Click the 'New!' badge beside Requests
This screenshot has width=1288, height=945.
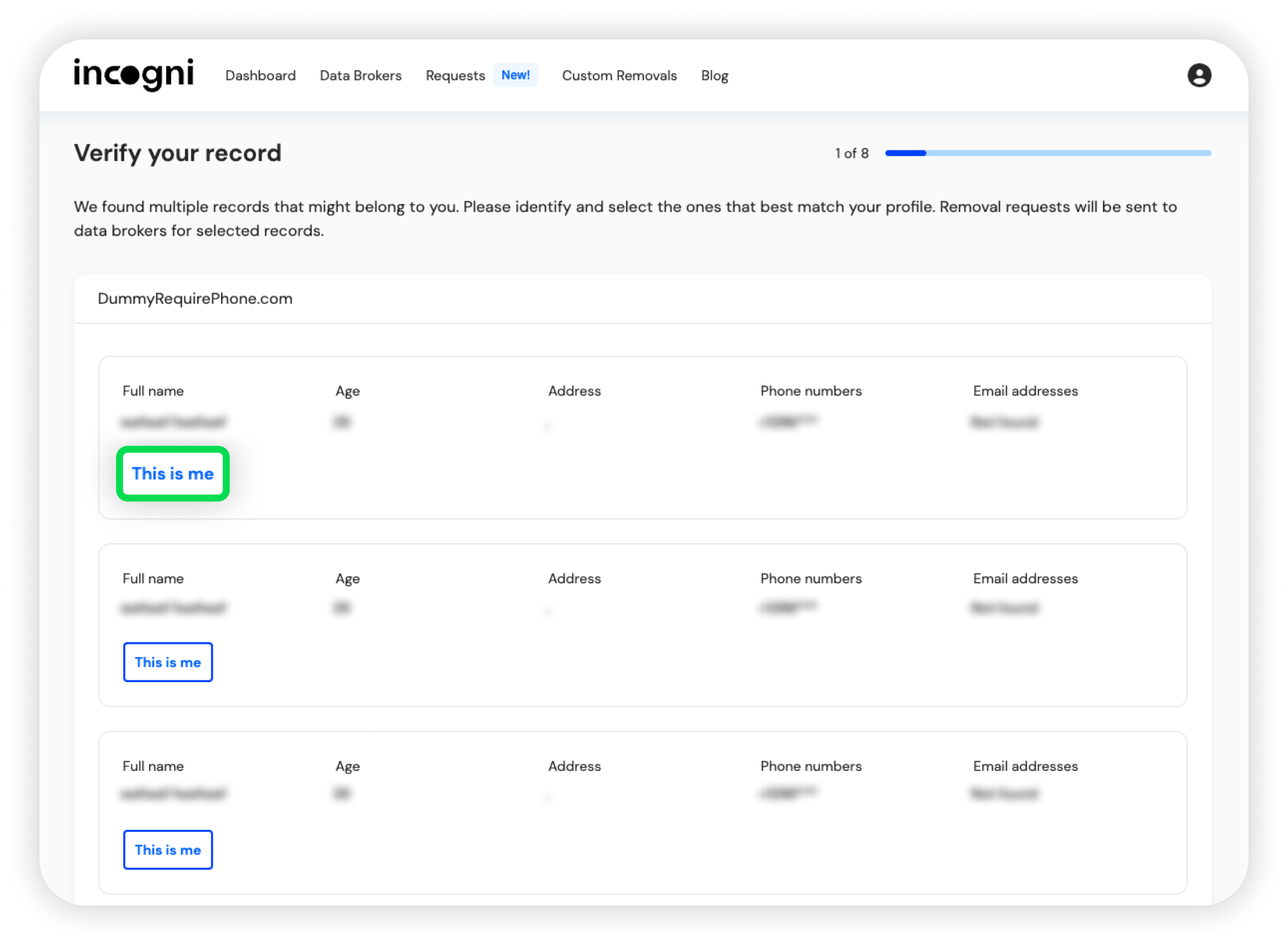click(x=516, y=75)
